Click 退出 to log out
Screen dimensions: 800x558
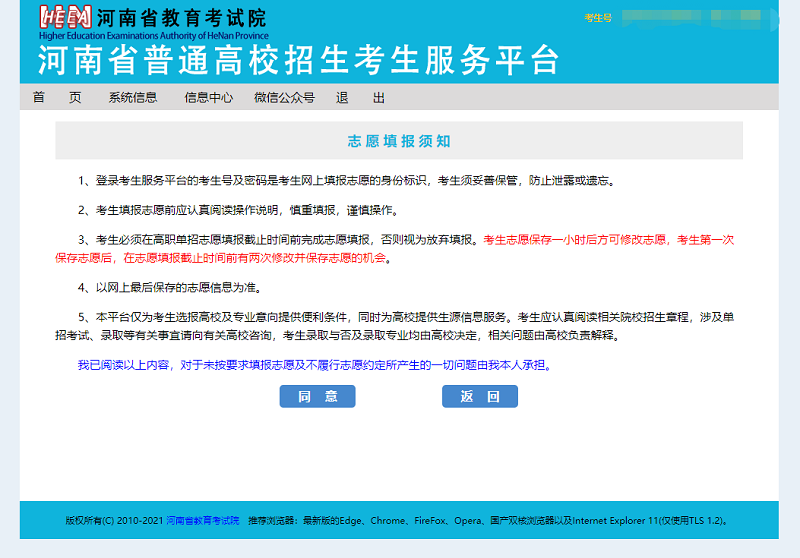[360, 97]
